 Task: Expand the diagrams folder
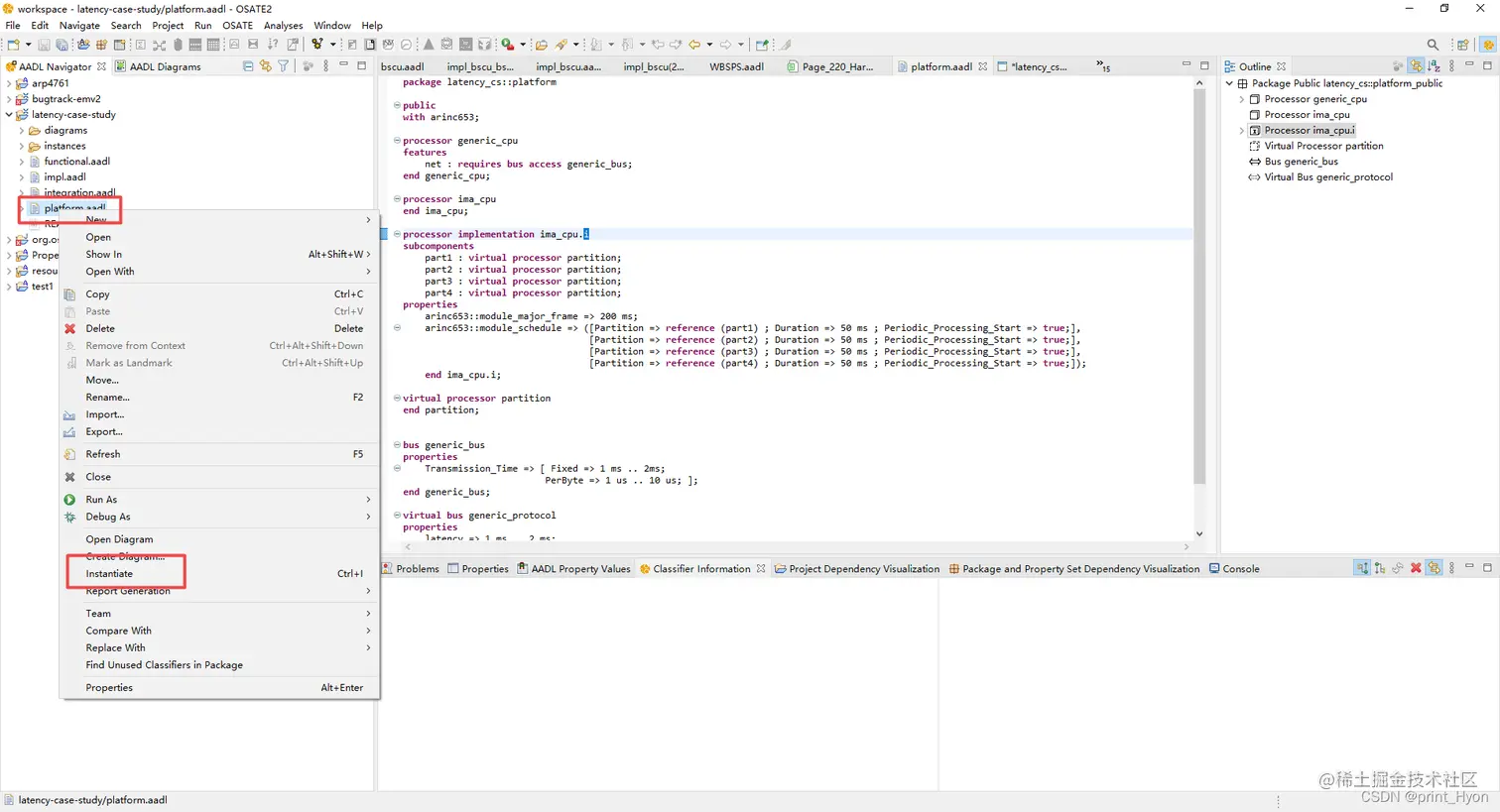(21, 131)
